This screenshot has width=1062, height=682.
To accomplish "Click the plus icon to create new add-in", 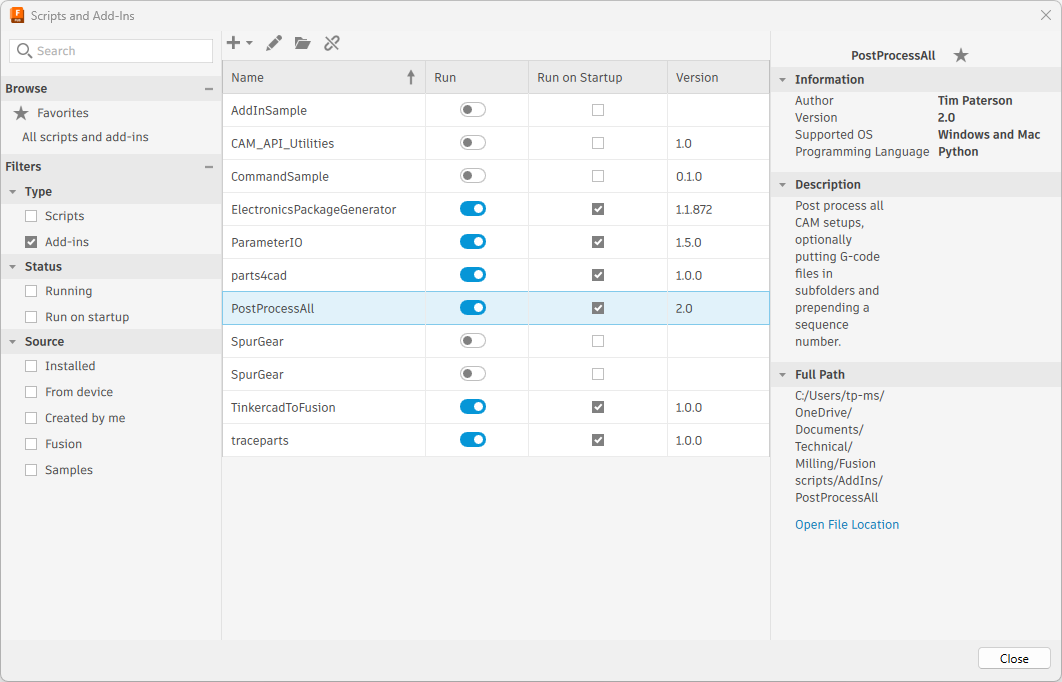I will click(233, 43).
